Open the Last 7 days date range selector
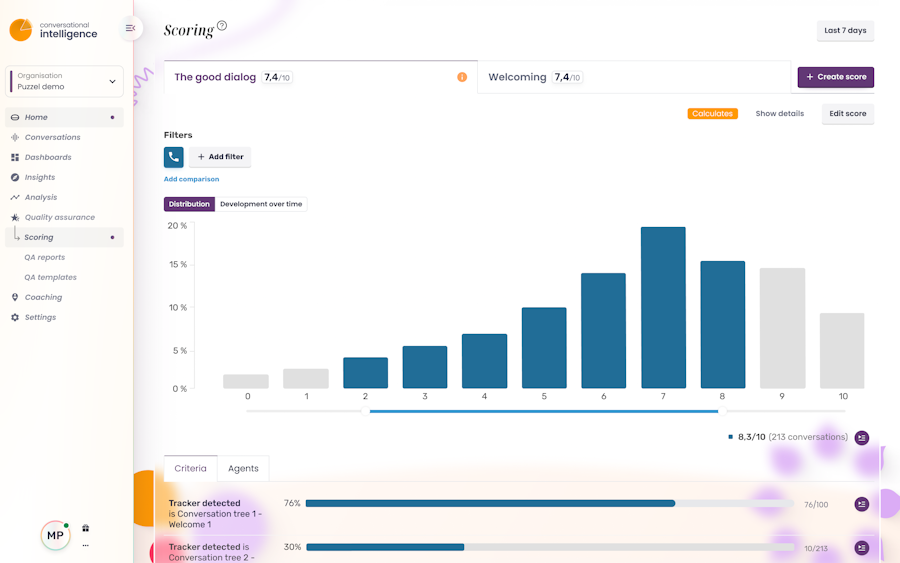 click(845, 30)
